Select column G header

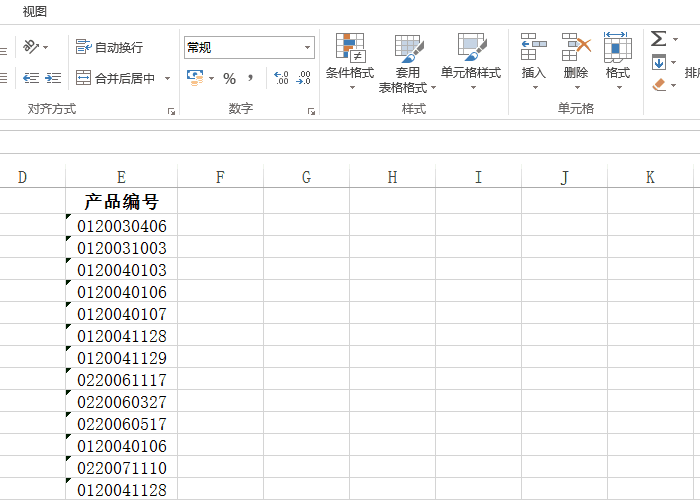click(x=306, y=177)
